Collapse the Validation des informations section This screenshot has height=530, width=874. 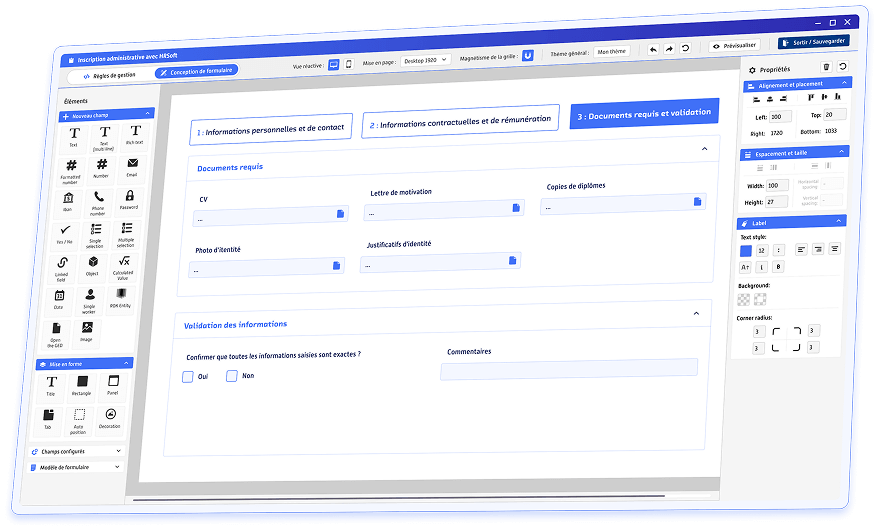[x=696, y=314]
